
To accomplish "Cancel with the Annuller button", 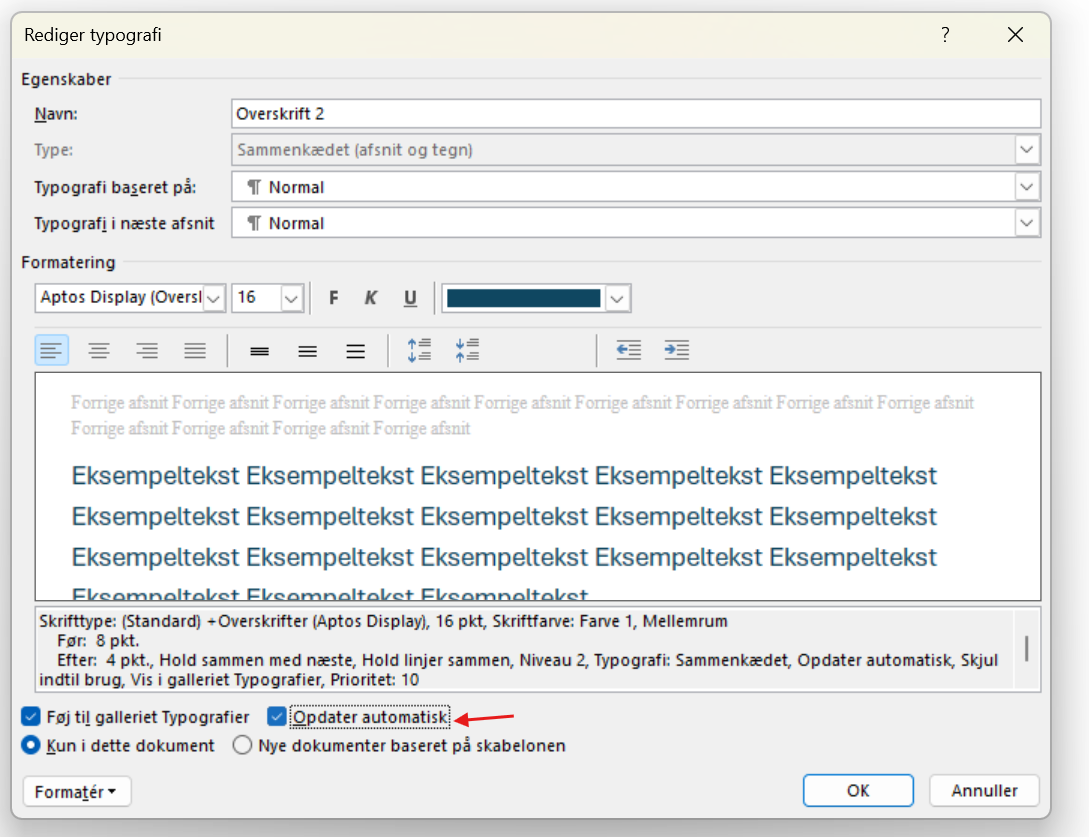I will (x=984, y=790).
